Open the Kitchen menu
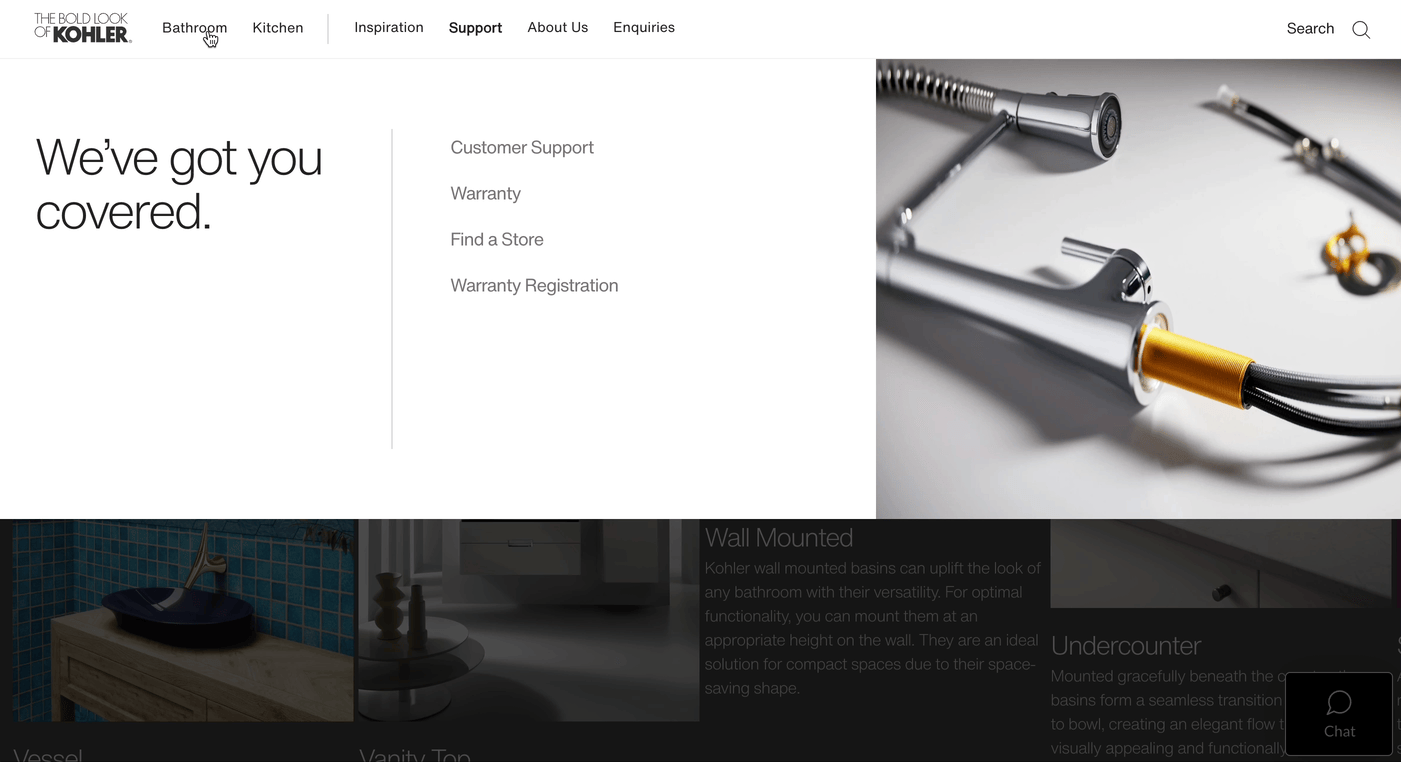 click(278, 28)
